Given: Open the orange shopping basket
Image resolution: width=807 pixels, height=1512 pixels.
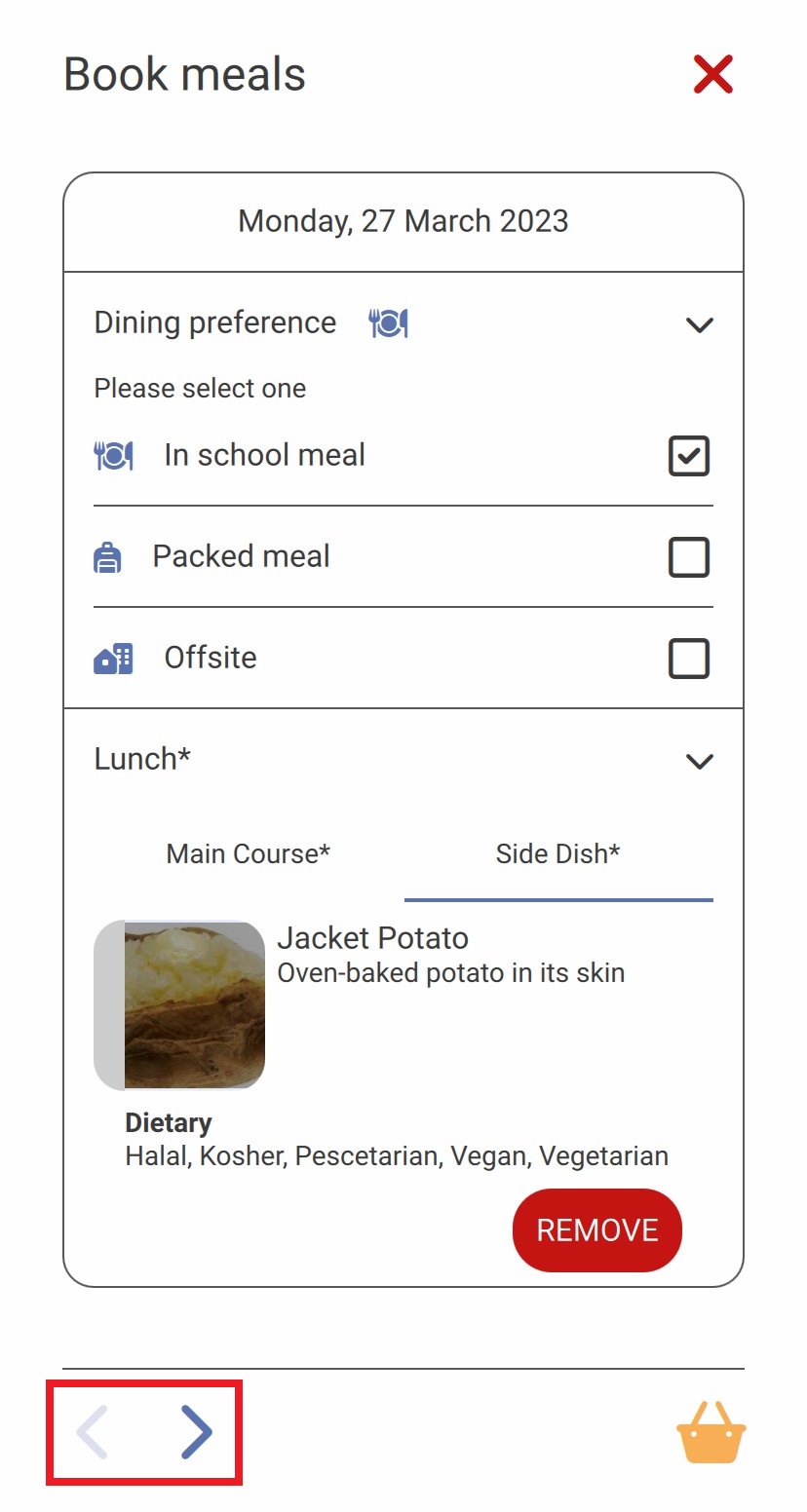Looking at the screenshot, I should point(711,1431).
